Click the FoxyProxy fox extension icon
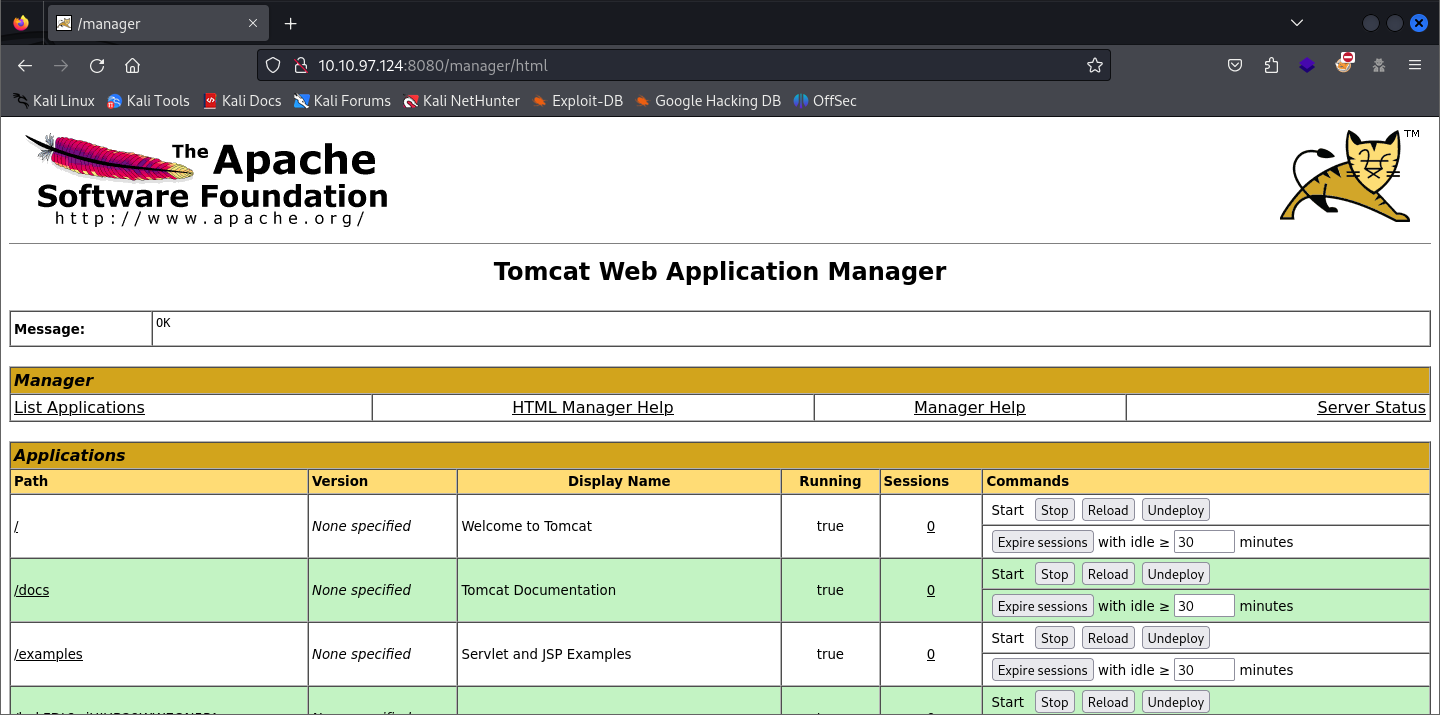Image resolution: width=1440 pixels, height=715 pixels. click(1343, 64)
